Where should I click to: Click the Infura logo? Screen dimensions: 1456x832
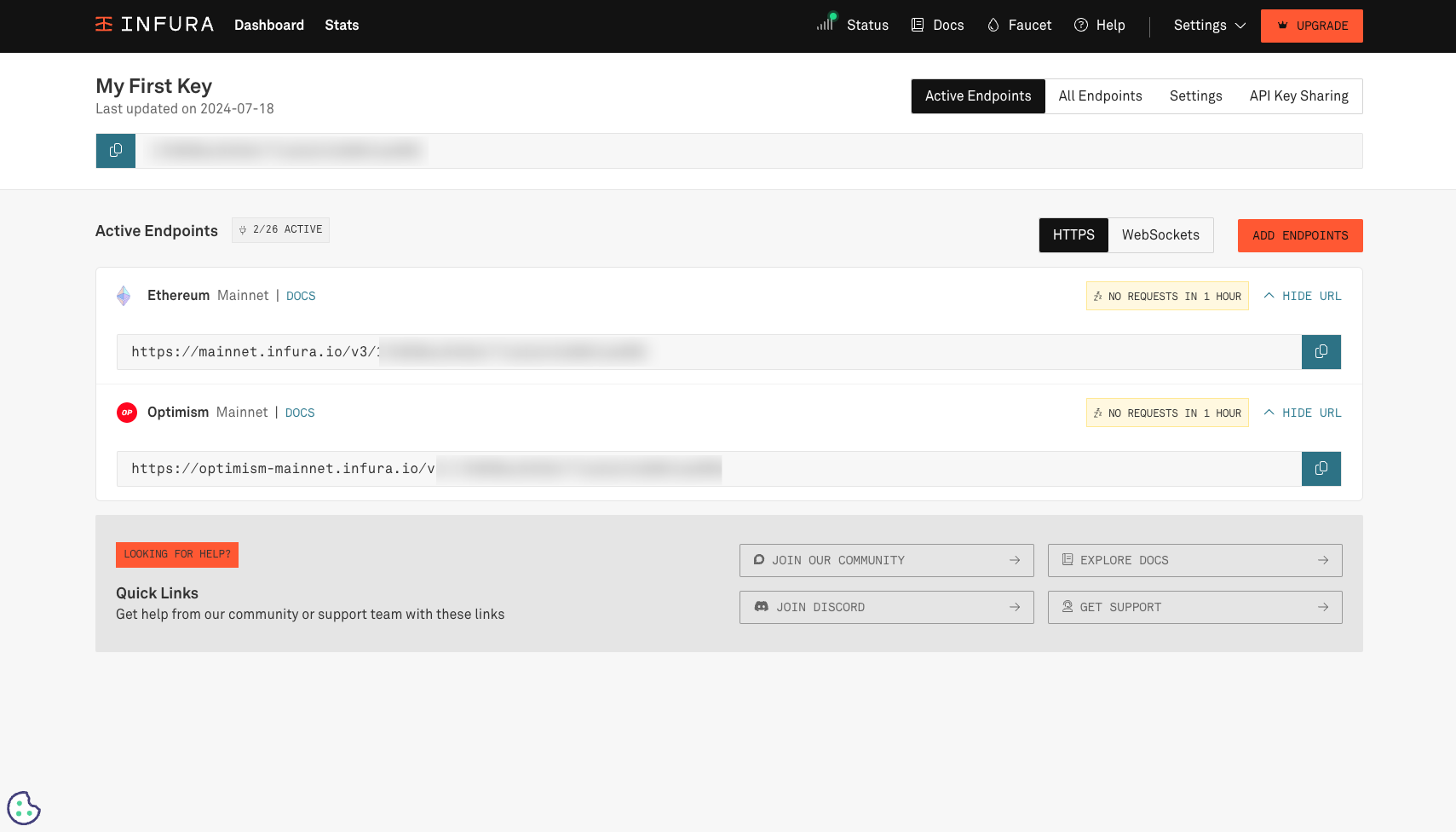point(154,25)
